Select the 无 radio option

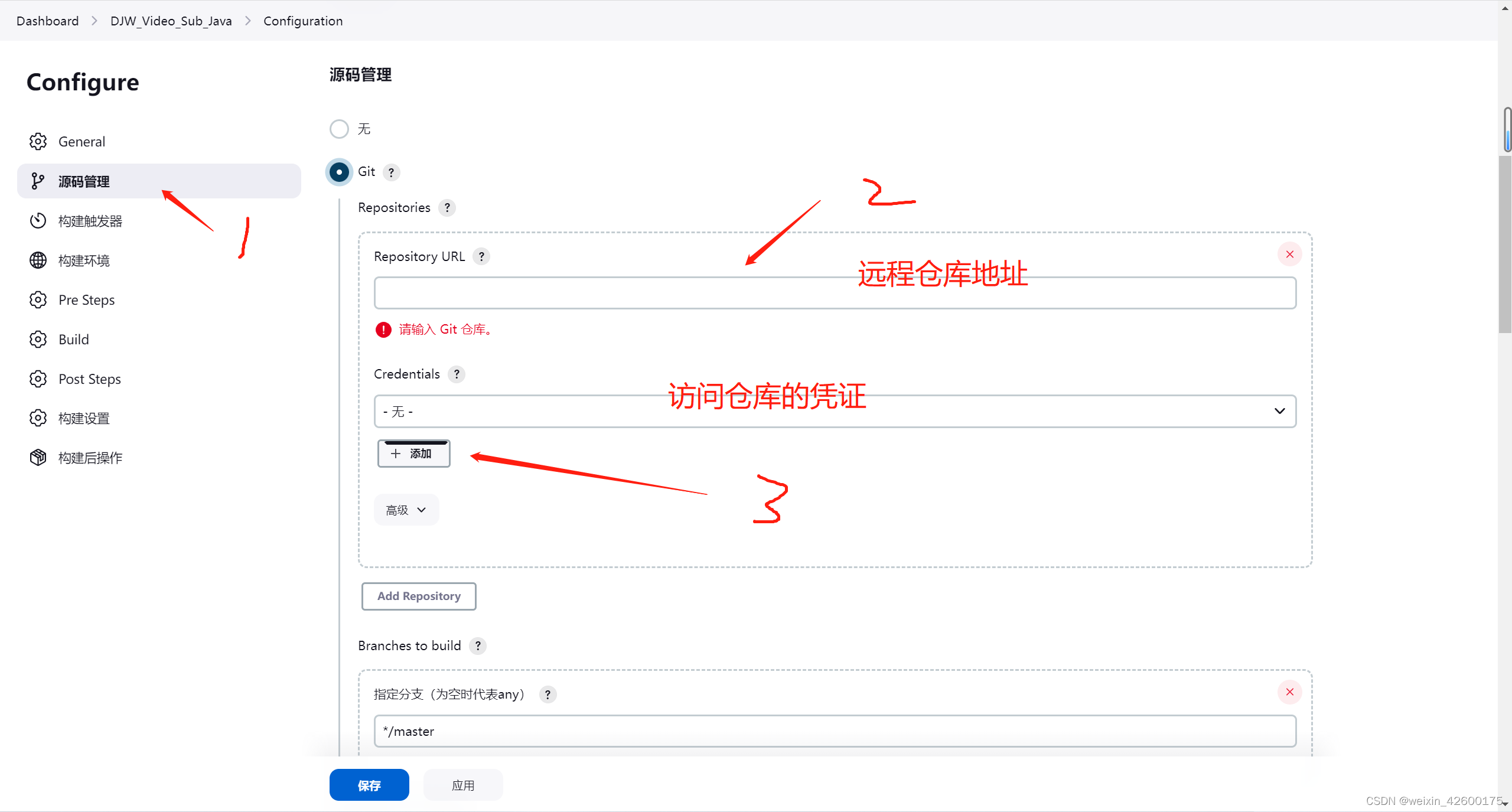(x=339, y=129)
